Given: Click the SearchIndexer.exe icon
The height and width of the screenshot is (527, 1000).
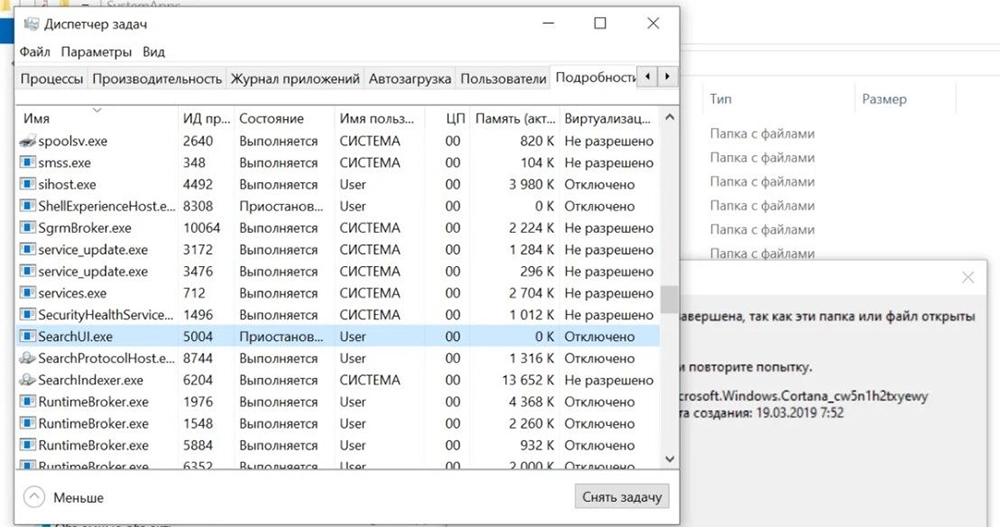Looking at the screenshot, I should tap(28, 380).
